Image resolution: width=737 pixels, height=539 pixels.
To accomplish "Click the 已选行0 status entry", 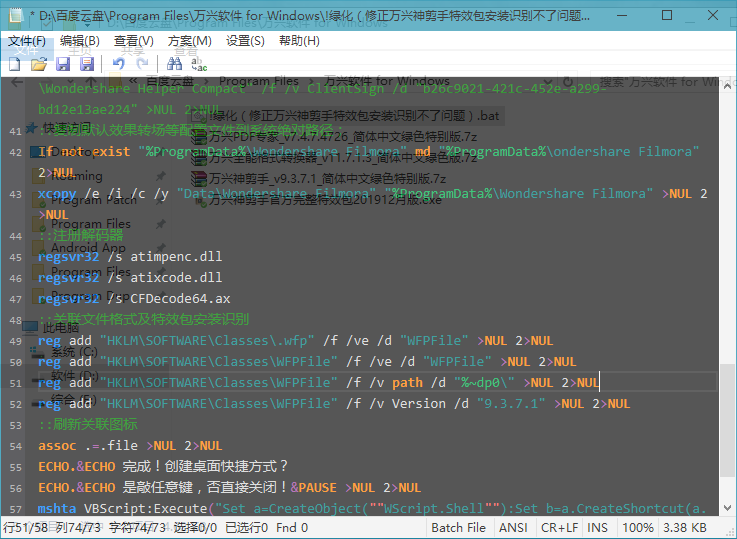I will pyautogui.click(x=247, y=528).
